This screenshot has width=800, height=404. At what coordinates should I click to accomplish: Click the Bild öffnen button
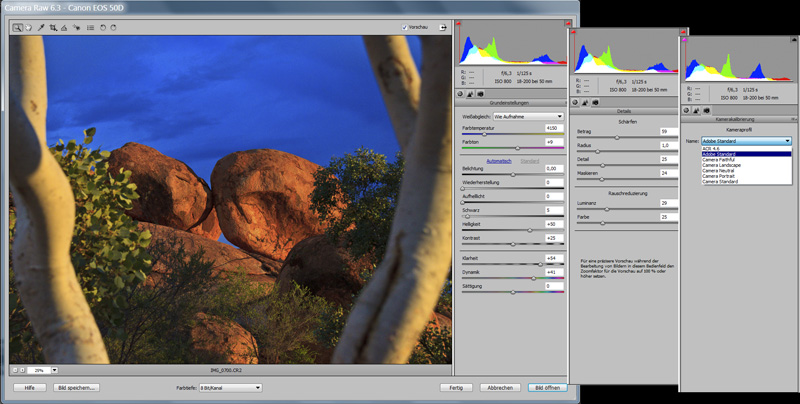tap(546, 387)
